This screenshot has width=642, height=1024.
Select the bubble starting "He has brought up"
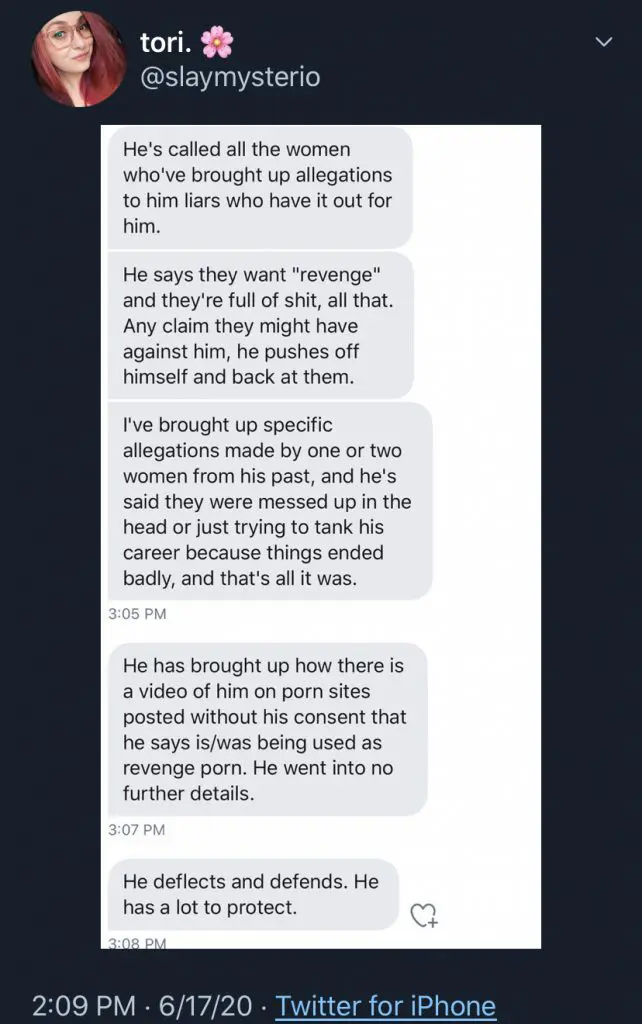[x=267, y=729]
